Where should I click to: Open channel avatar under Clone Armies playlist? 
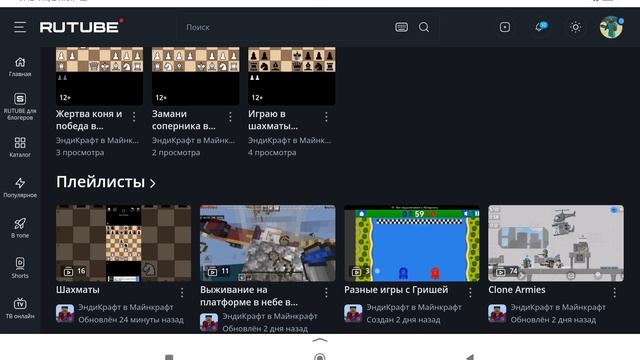[497, 313]
